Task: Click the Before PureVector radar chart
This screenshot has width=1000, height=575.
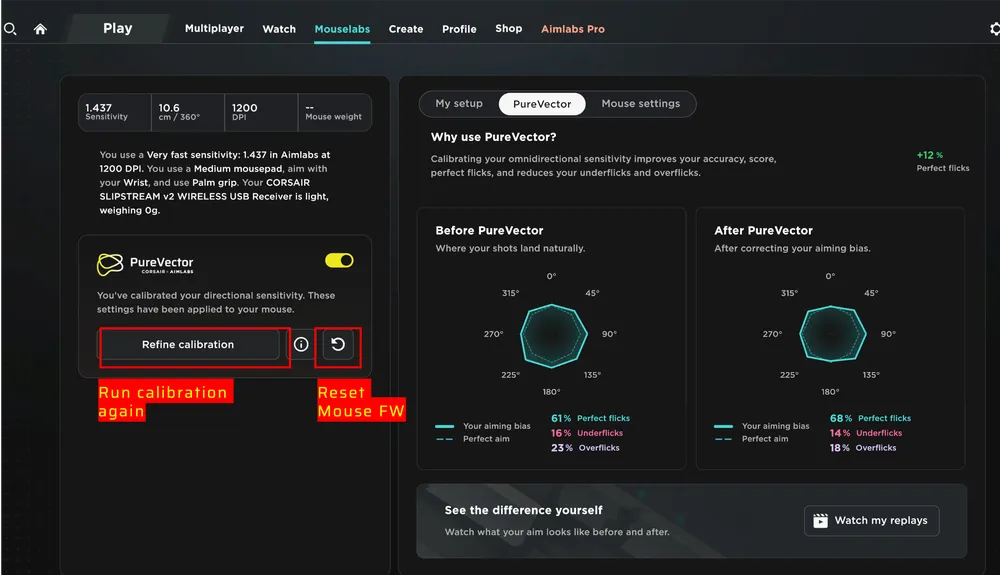Action: (552, 335)
